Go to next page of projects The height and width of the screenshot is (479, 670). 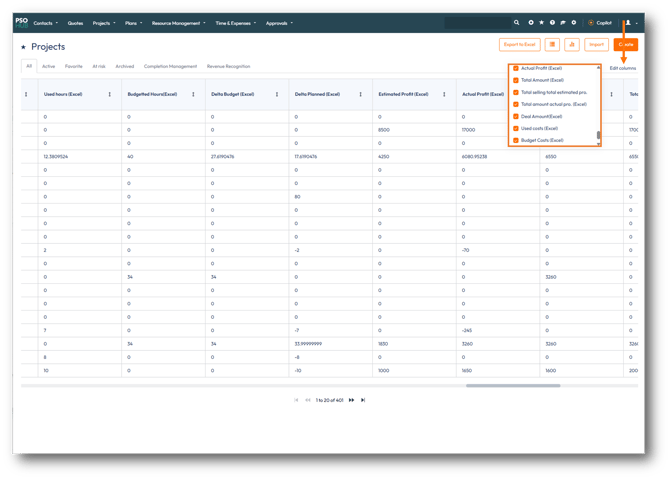click(x=351, y=400)
